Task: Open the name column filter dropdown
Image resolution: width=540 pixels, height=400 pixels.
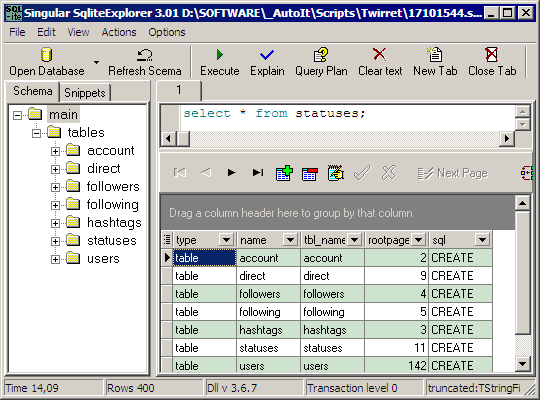Action: point(290,239)
